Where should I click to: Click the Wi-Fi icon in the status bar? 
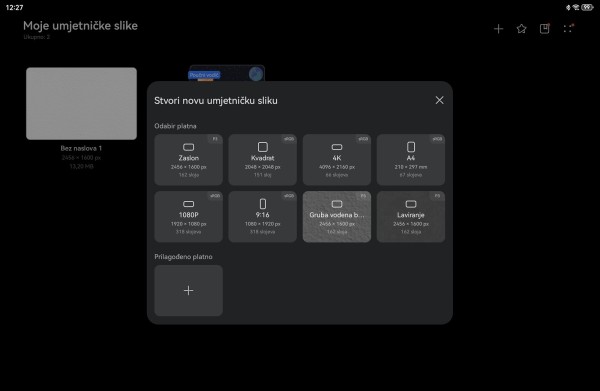point(576,7)
